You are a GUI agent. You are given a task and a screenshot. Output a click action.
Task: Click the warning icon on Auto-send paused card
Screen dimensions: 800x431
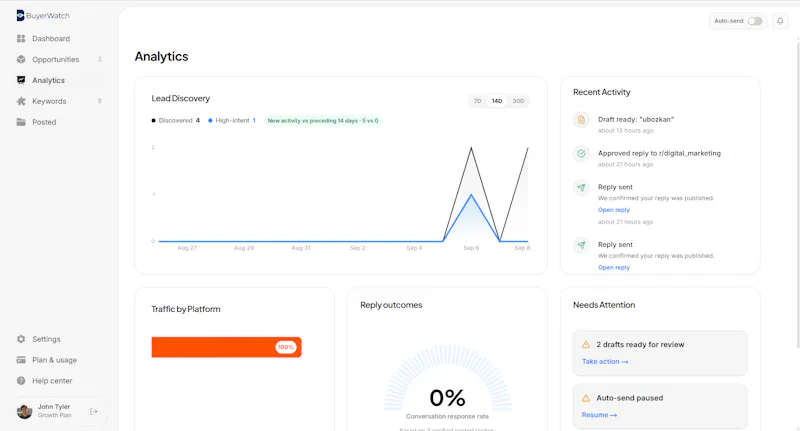[x=586, y=398]
